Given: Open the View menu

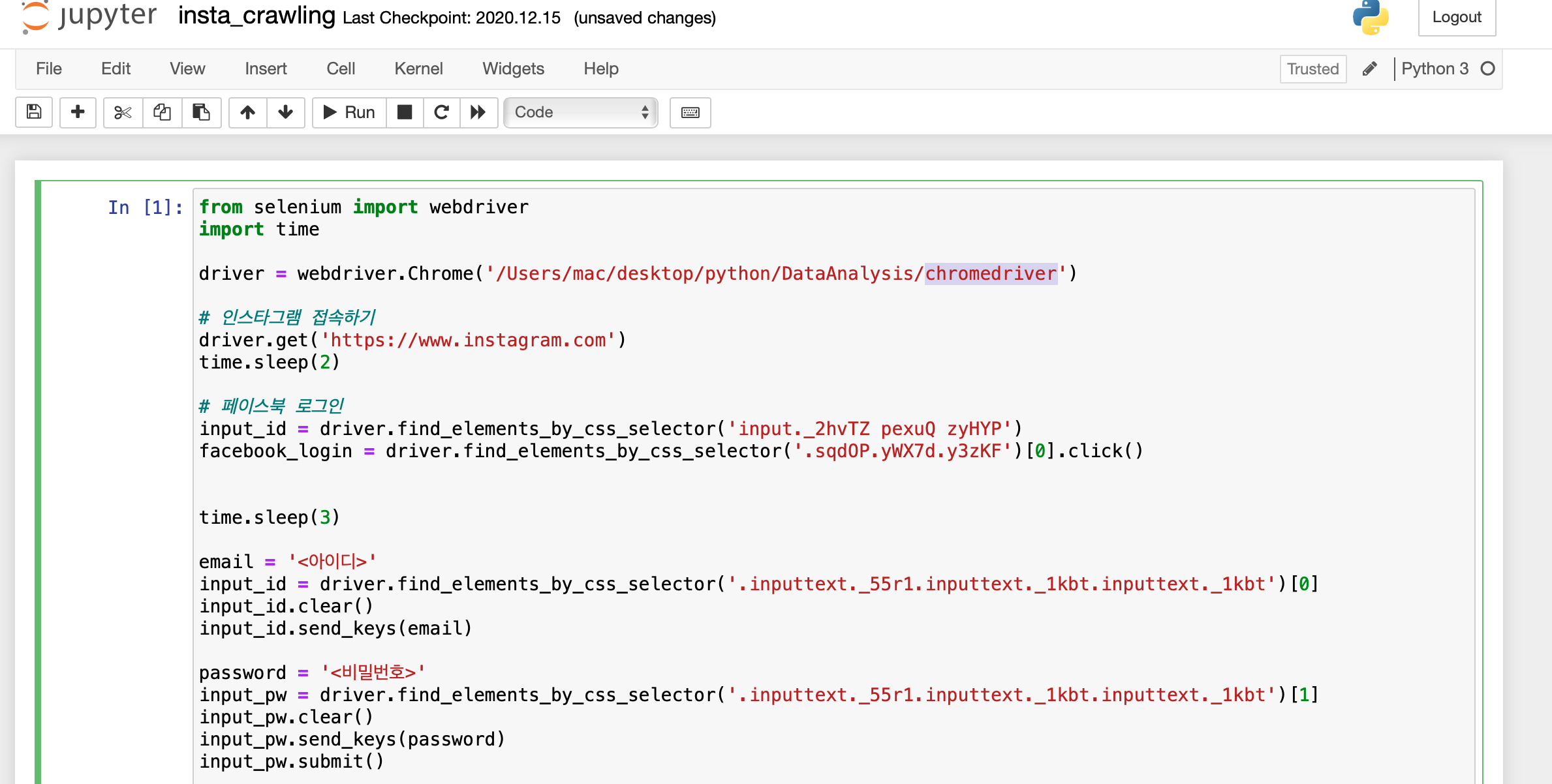Looking at the screenshot, I should 187,68.
